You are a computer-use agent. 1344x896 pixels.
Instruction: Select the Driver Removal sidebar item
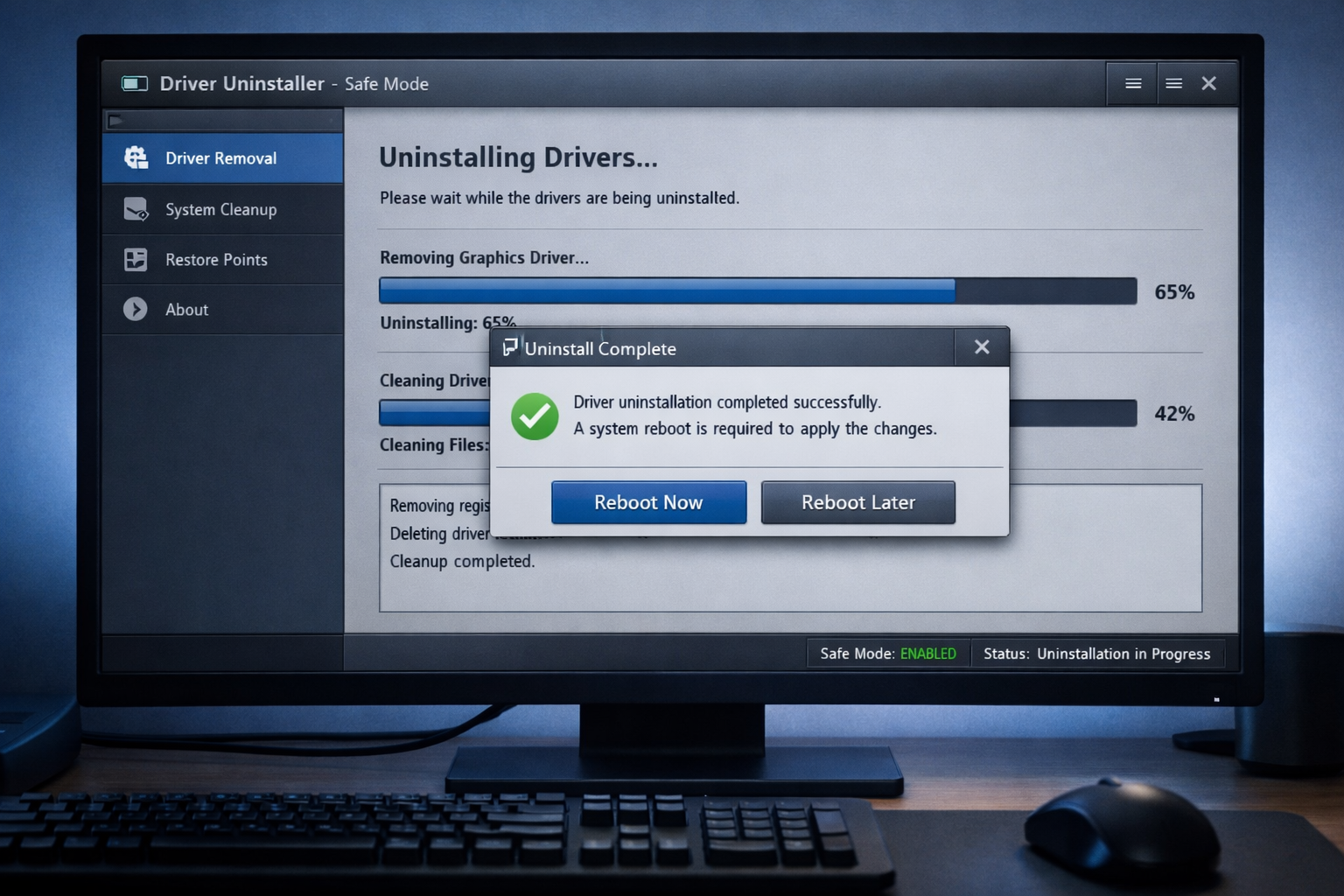click(222, 158)
